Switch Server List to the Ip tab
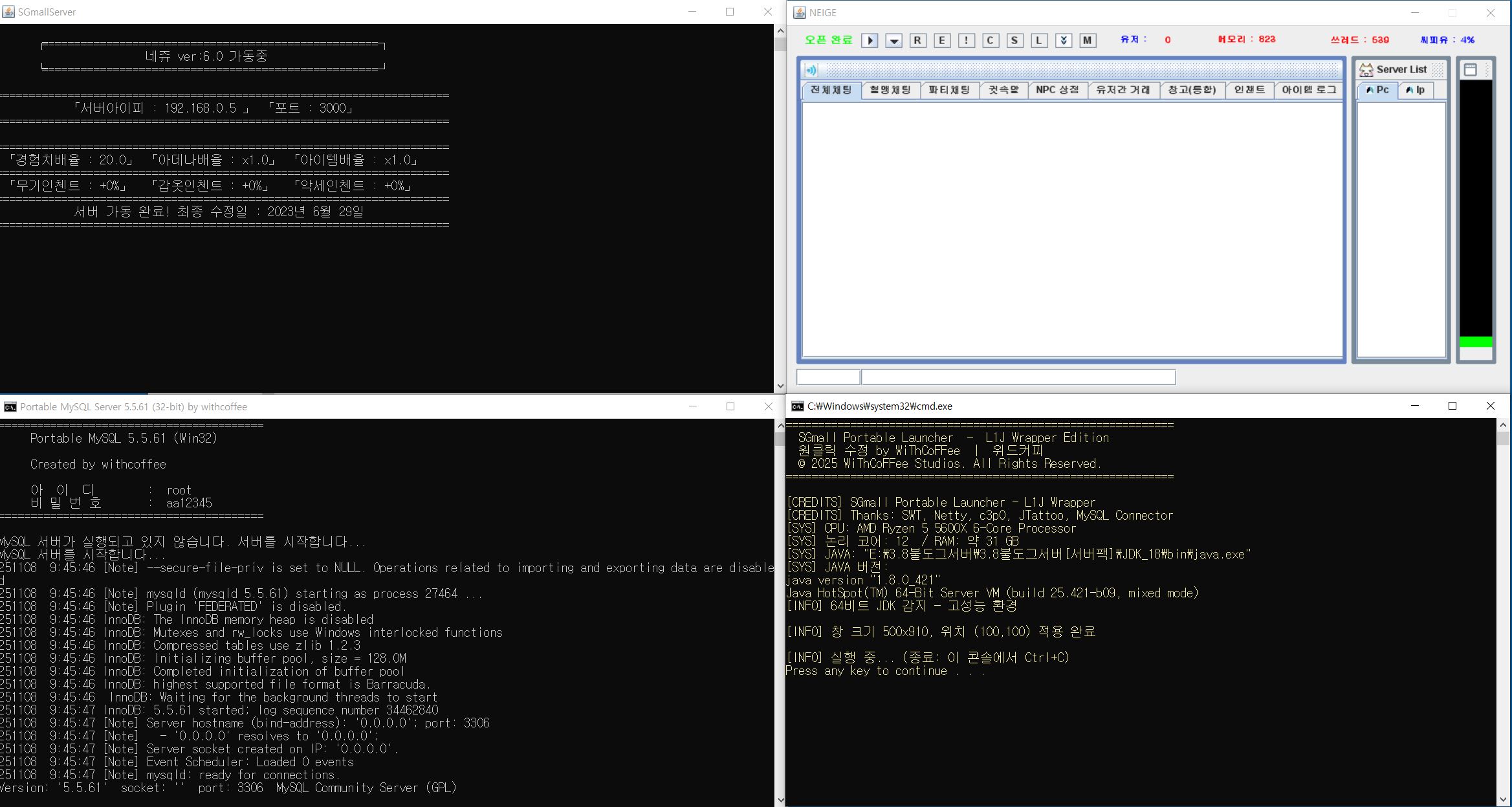 [x=1415, y=90]
